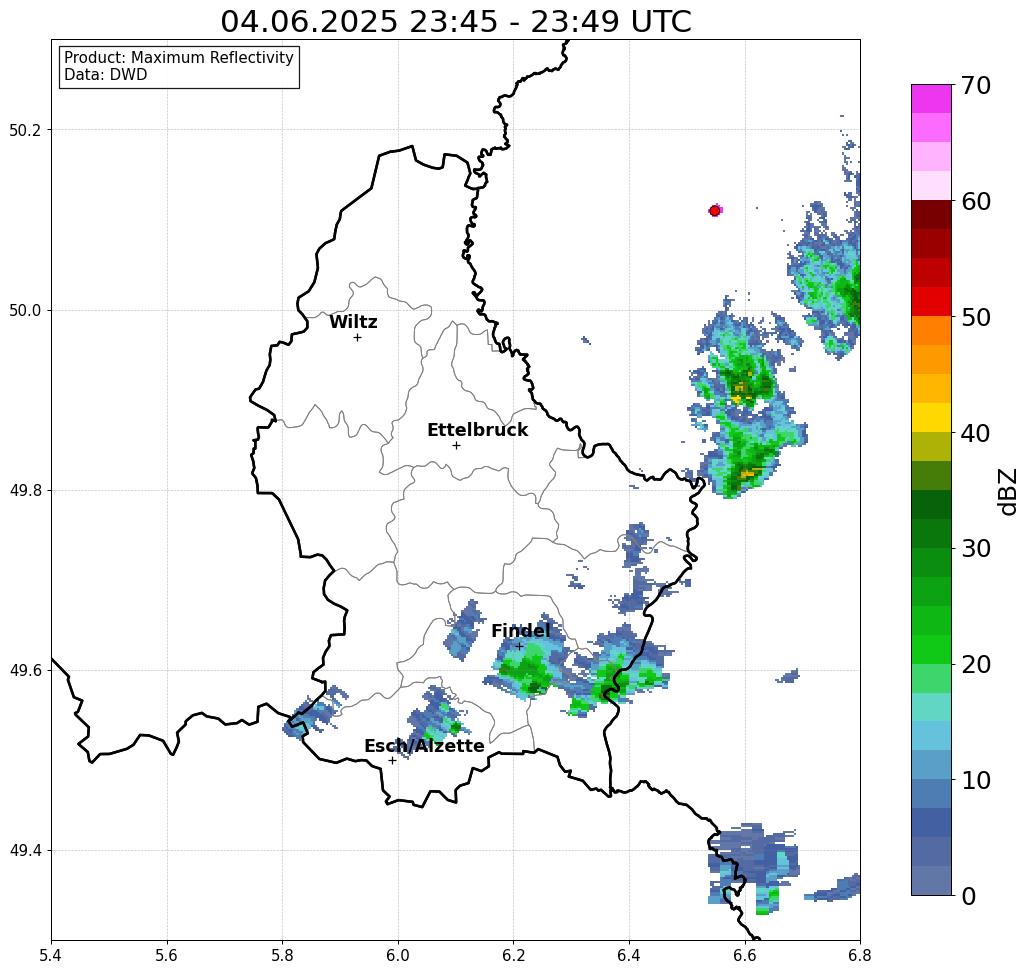This screenshot has width=1029, height=973.
Task: Click latitude axis label 50.0
Action: coord(25,310)
